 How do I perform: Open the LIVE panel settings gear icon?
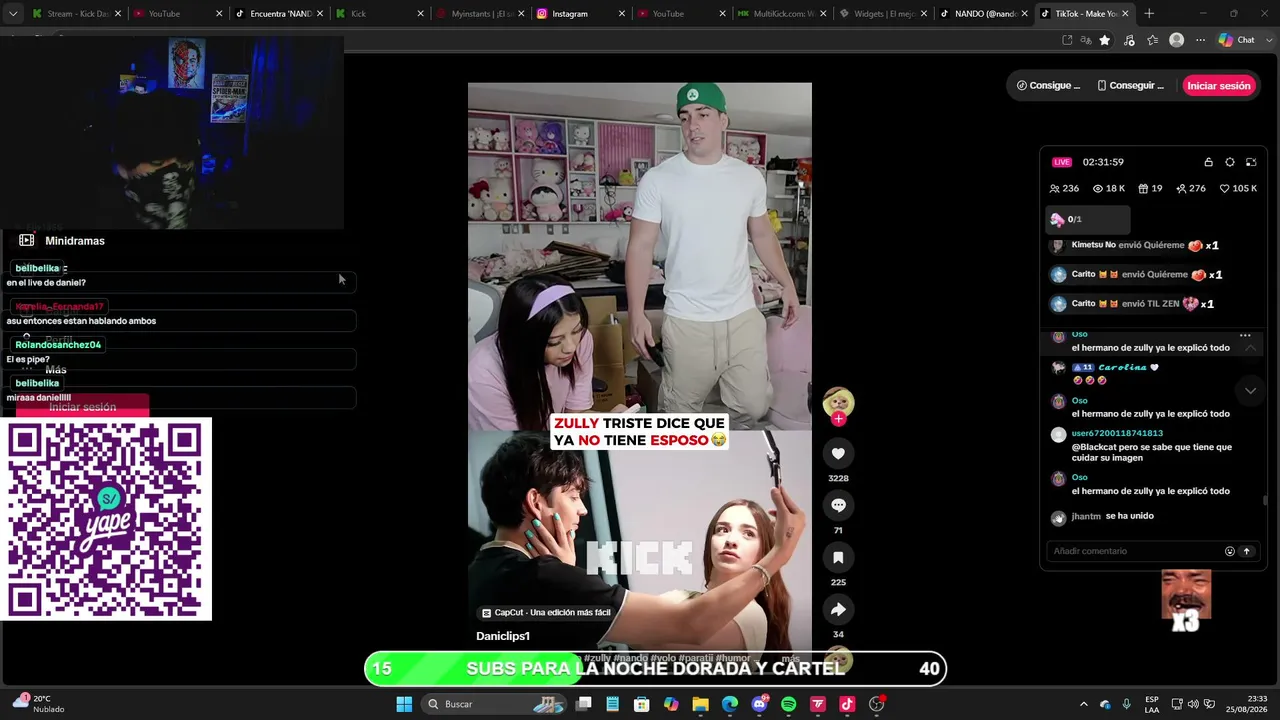(1230, 162)
